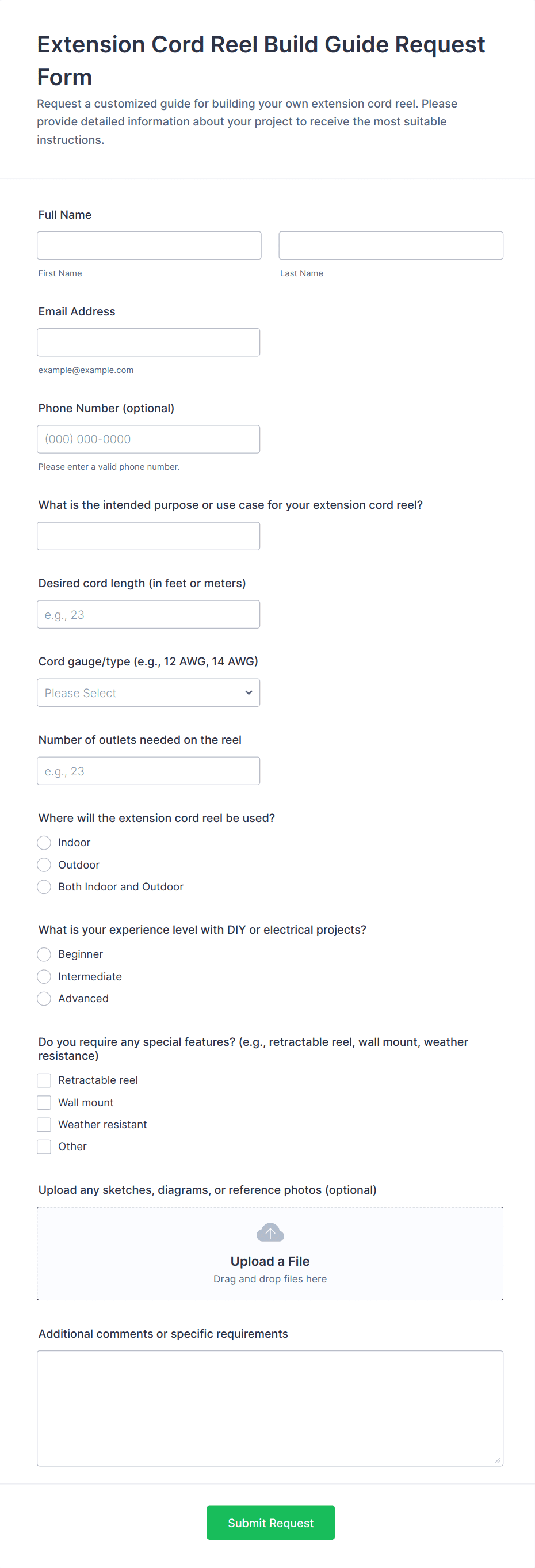Screen dimensions: 535x1568
Task: Focus the Email Address input
Action: pyautogui.click(x=148, y=342)
